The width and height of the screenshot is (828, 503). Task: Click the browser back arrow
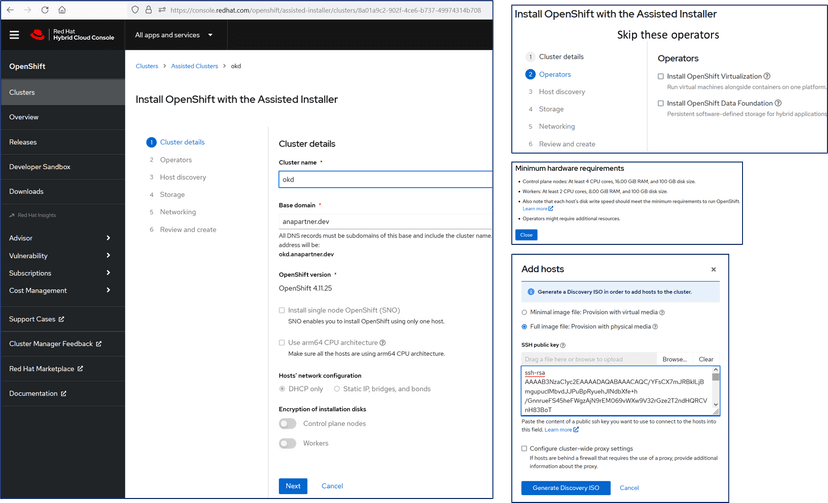(x=11, y=9)
